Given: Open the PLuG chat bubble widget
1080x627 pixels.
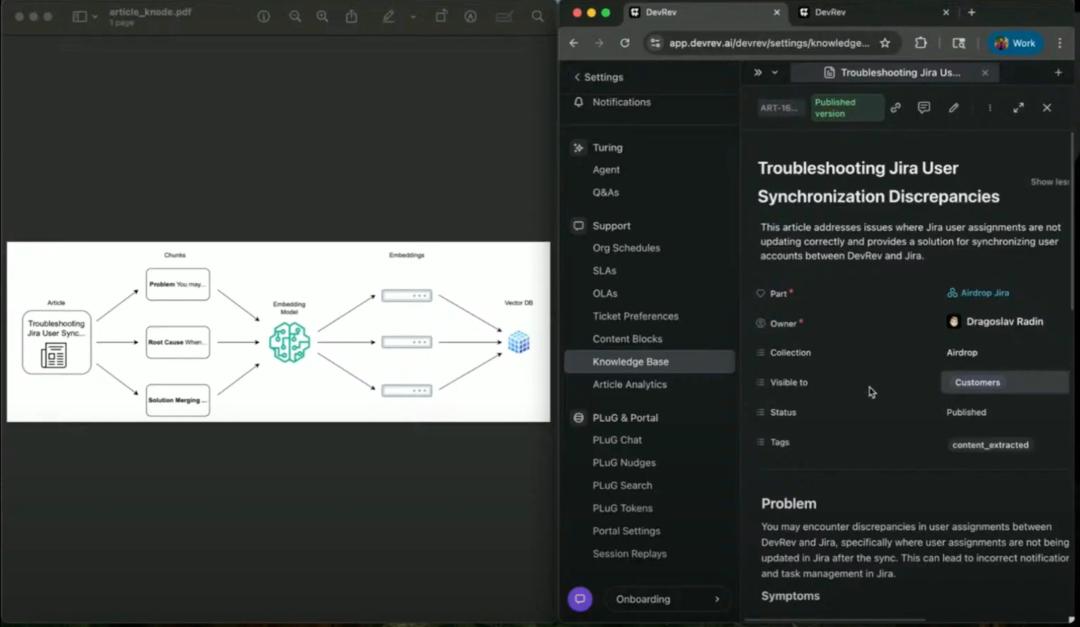Looking at the screenshot, I should 580,598.
